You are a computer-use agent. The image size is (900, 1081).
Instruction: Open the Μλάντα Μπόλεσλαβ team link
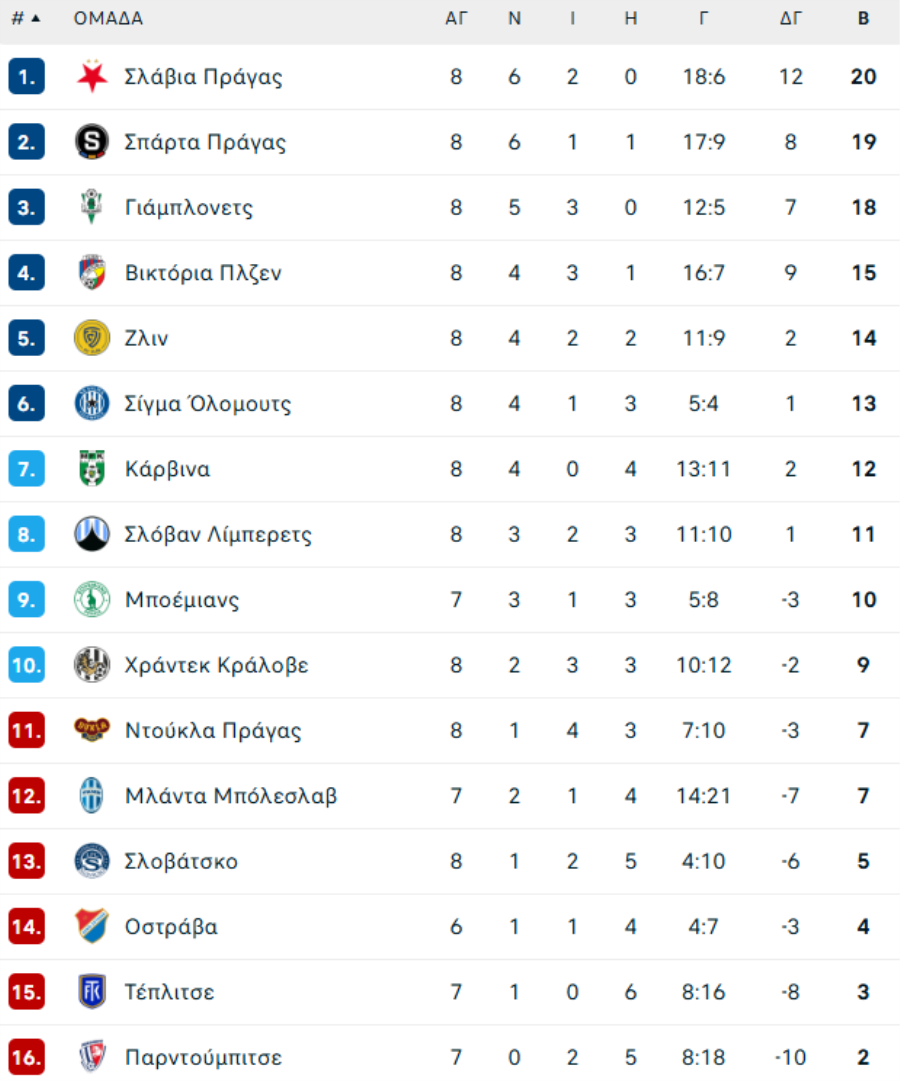(x=231, y=796)
